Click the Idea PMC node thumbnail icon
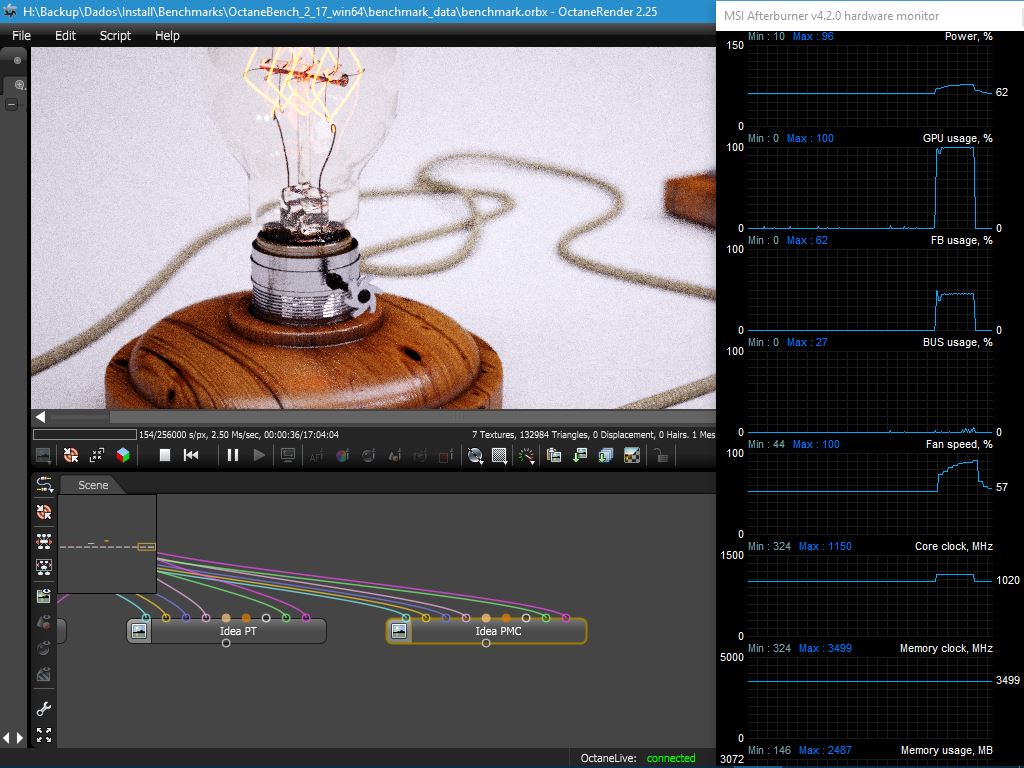This screenshot has height=768, width=1024. click(398, 631)
